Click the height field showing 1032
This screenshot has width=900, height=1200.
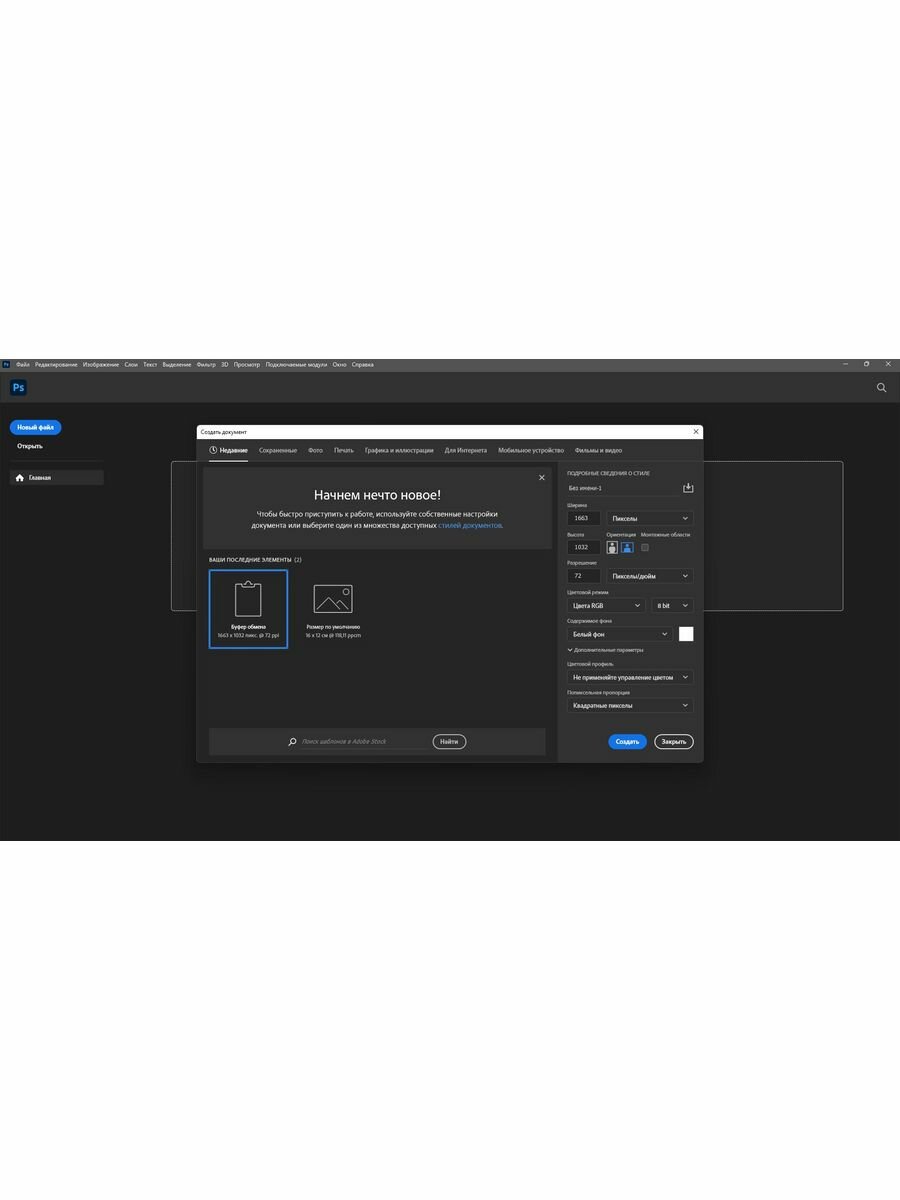pos(584,548)
